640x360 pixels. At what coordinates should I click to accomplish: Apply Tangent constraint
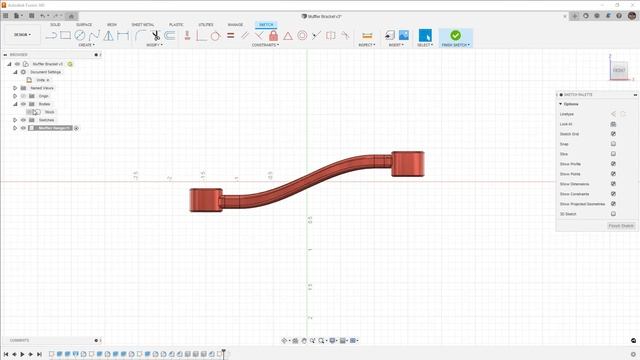point(216,36)
